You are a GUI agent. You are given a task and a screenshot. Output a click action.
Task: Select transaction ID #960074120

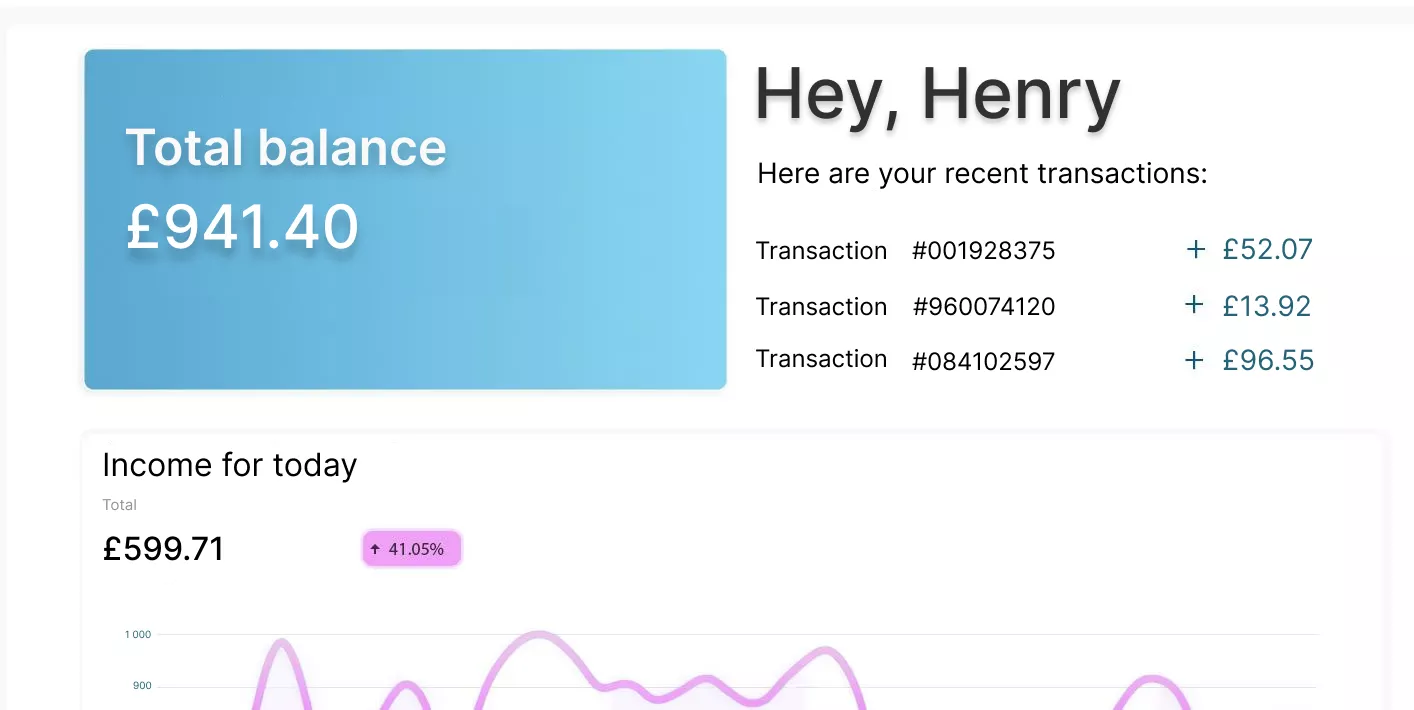coord(984,307)
